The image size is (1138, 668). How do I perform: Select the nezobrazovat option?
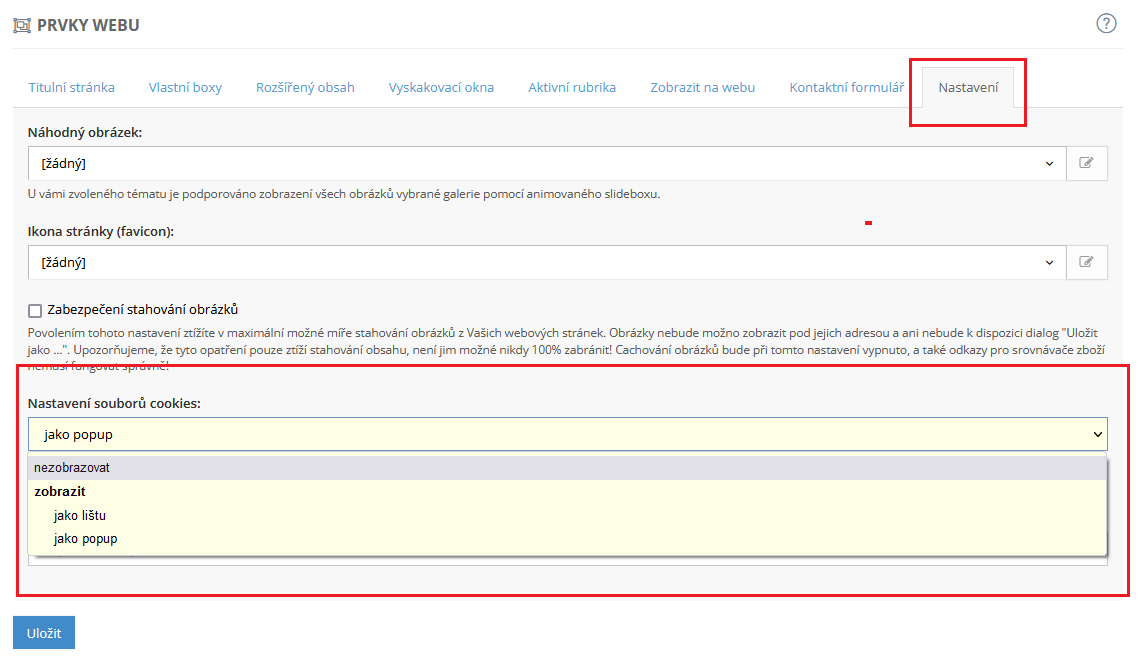[x=72, y=467]
